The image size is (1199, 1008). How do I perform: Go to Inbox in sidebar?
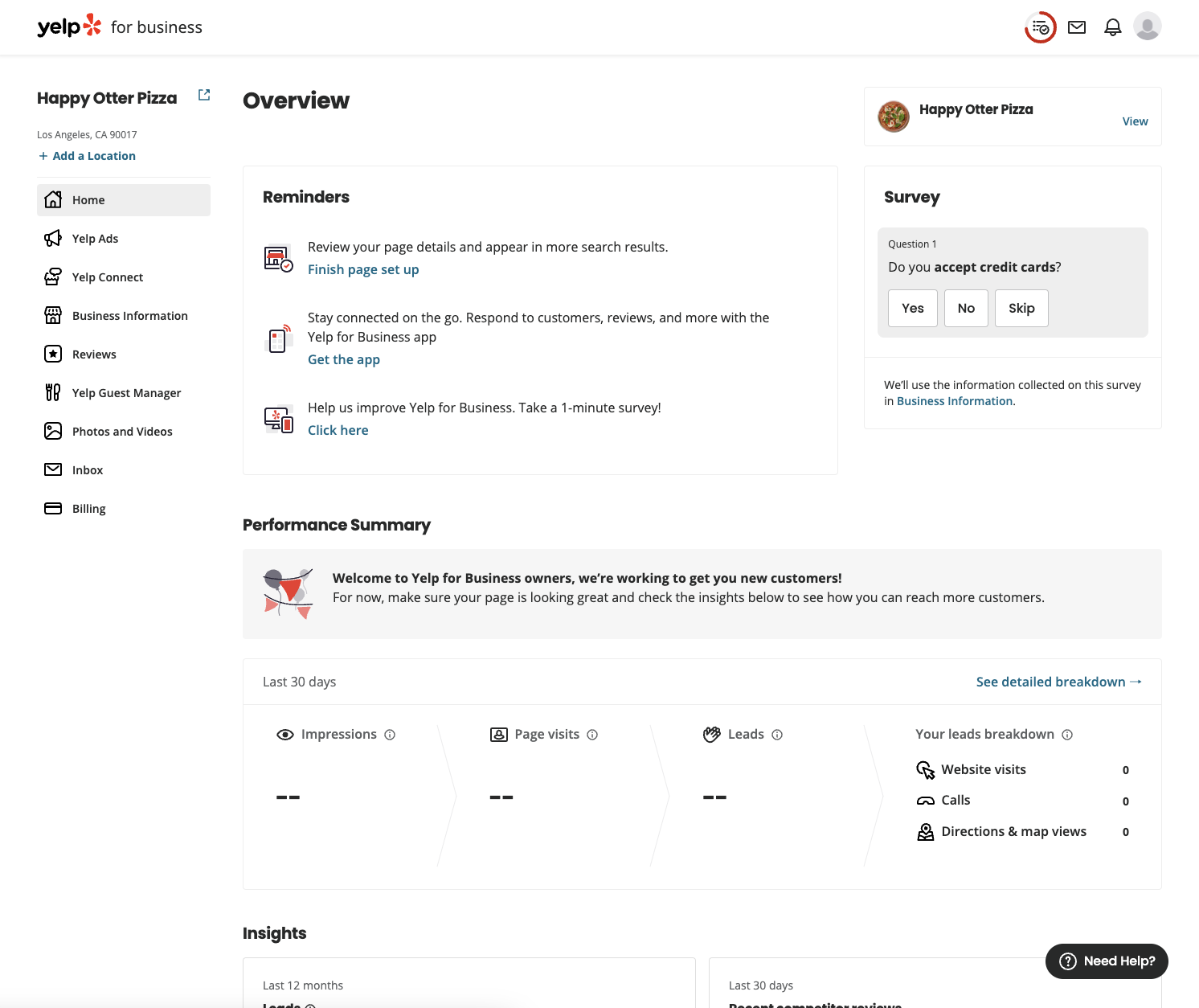[124, 470]
